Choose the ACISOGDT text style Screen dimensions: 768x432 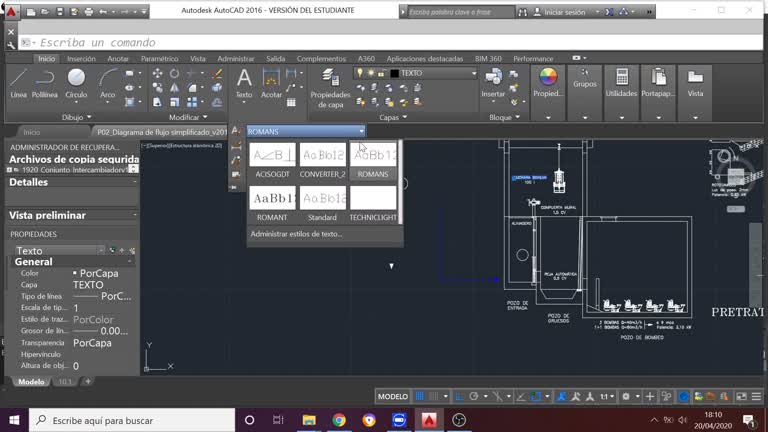(272, 161)
